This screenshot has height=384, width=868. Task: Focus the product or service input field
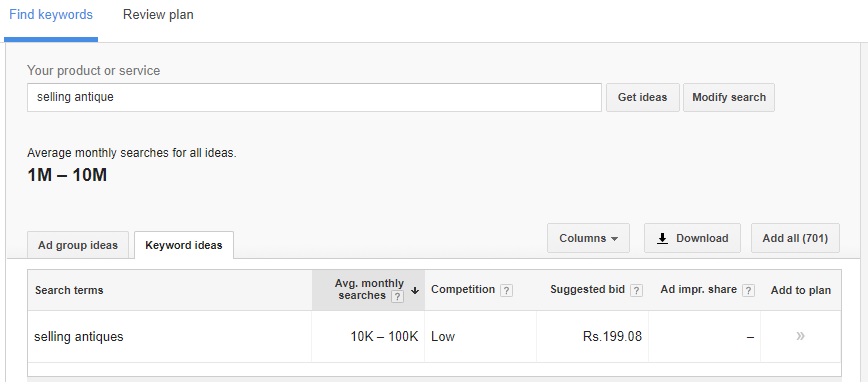(x=314, y=97)
